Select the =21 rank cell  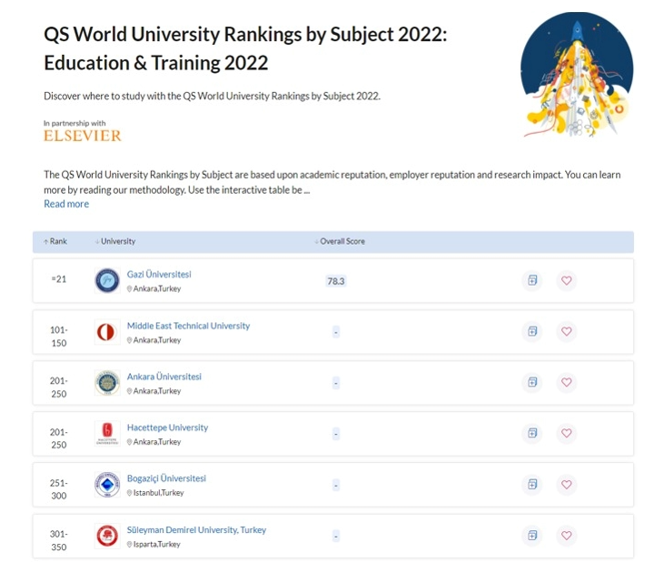point(59,279)
